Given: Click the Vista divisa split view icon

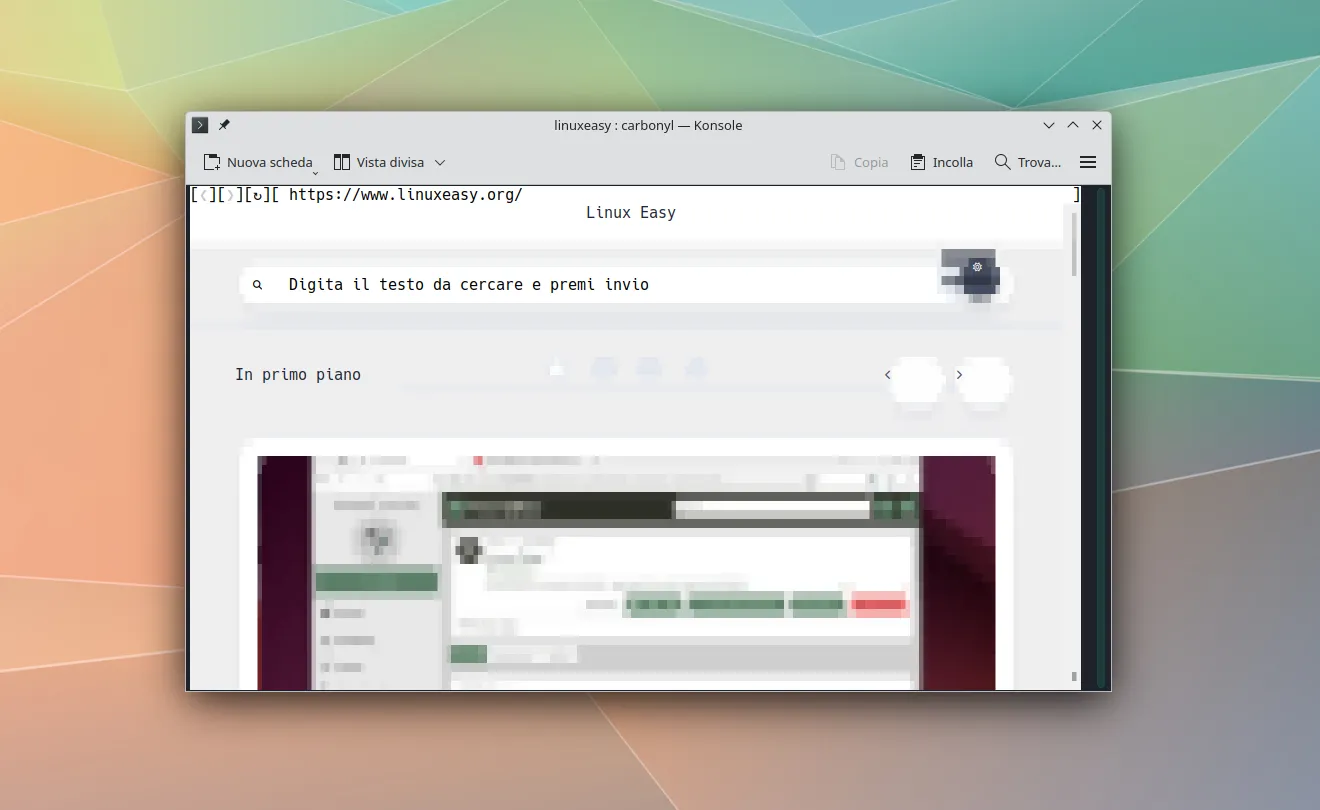Looking at the screenshot, I should tap(342, 162).
